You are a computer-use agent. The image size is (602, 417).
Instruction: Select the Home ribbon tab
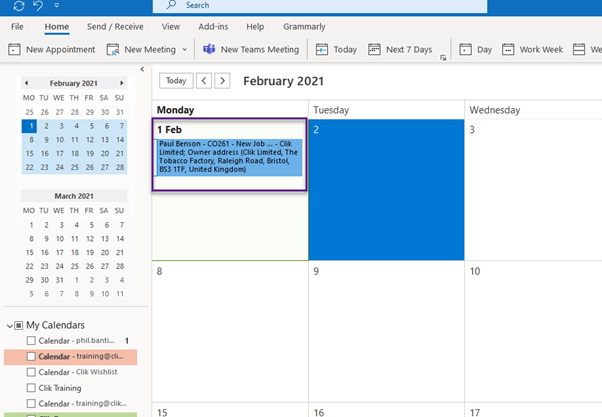point(57,26)
